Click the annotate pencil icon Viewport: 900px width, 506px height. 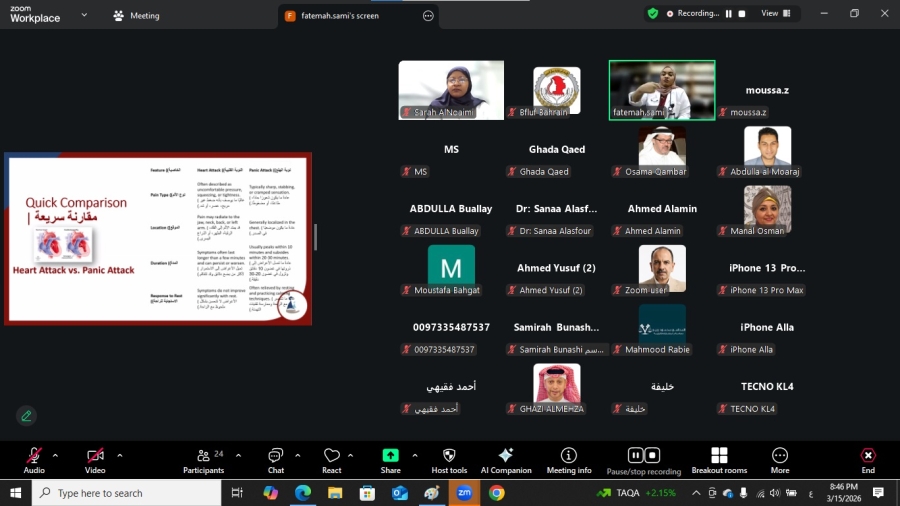pos(26,415)
